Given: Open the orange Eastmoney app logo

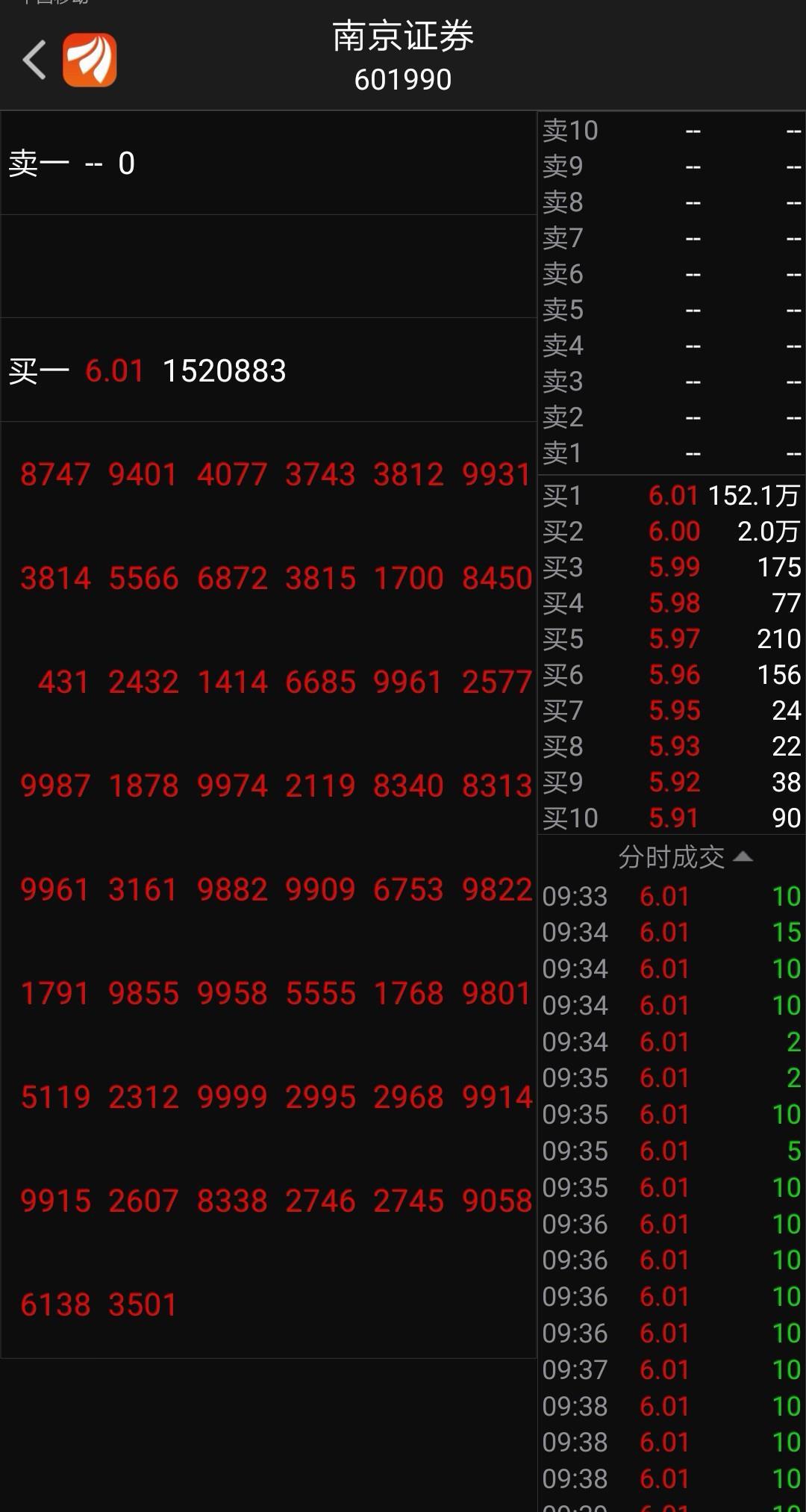Looking at the screenshot, I should (90, 60).
